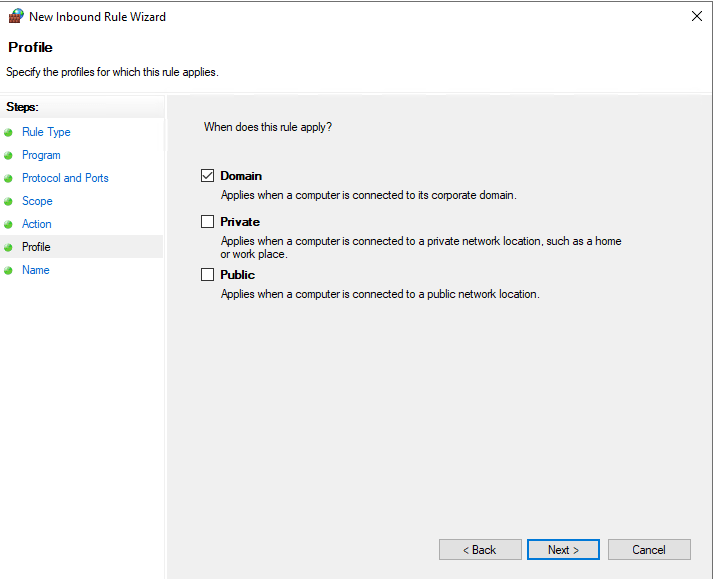
Task: Navigate to the Name step
Action: point(35,270)
